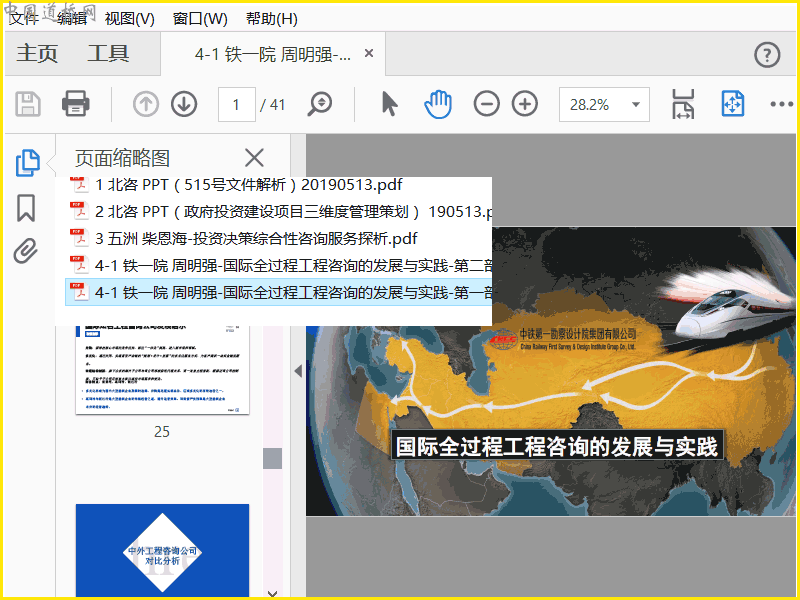Open the 帮助(H) menu
This screenshot has width=800, height=600.
tap(271, 19)
